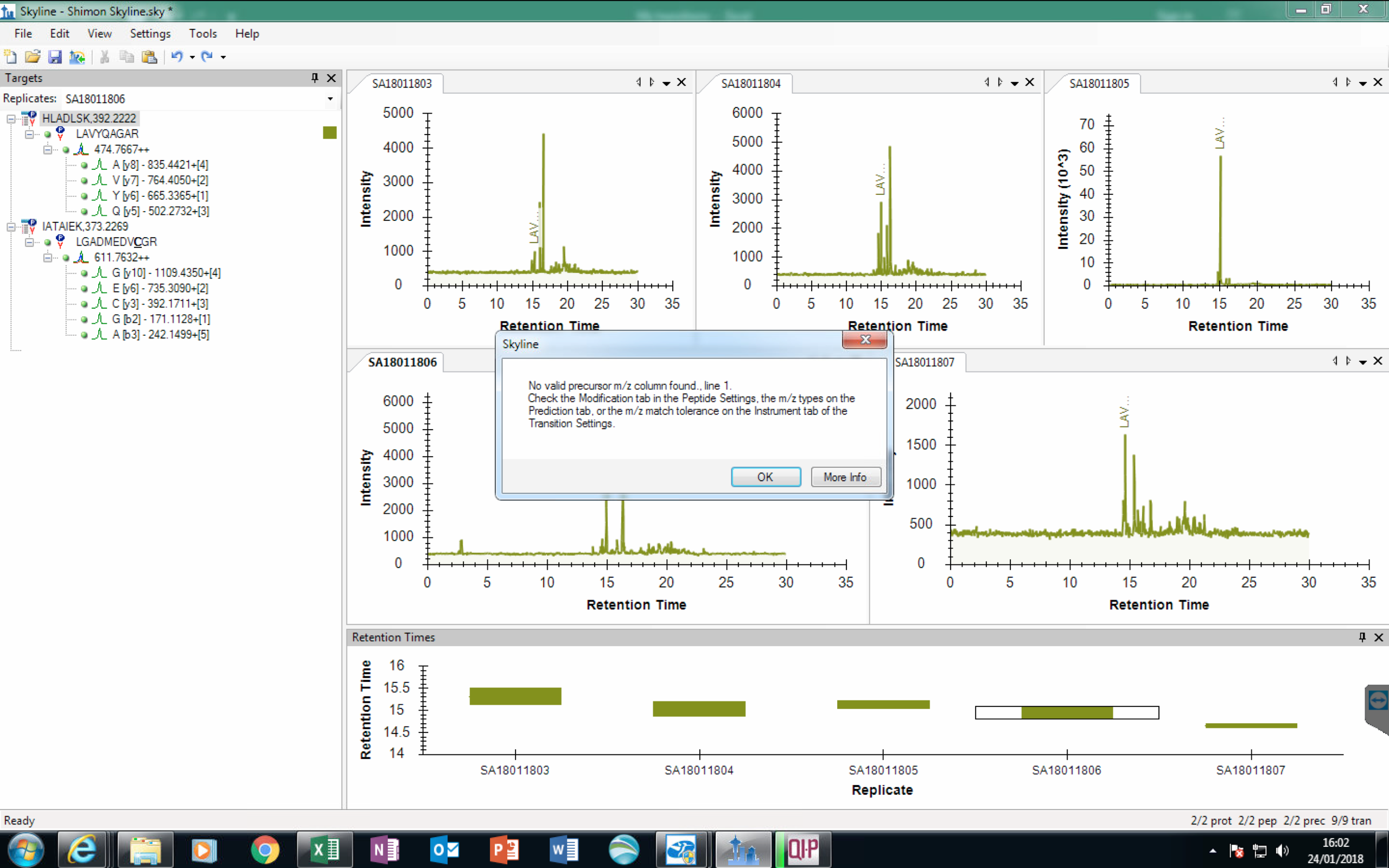Click the Save toolbar icon

pos(54,57)
